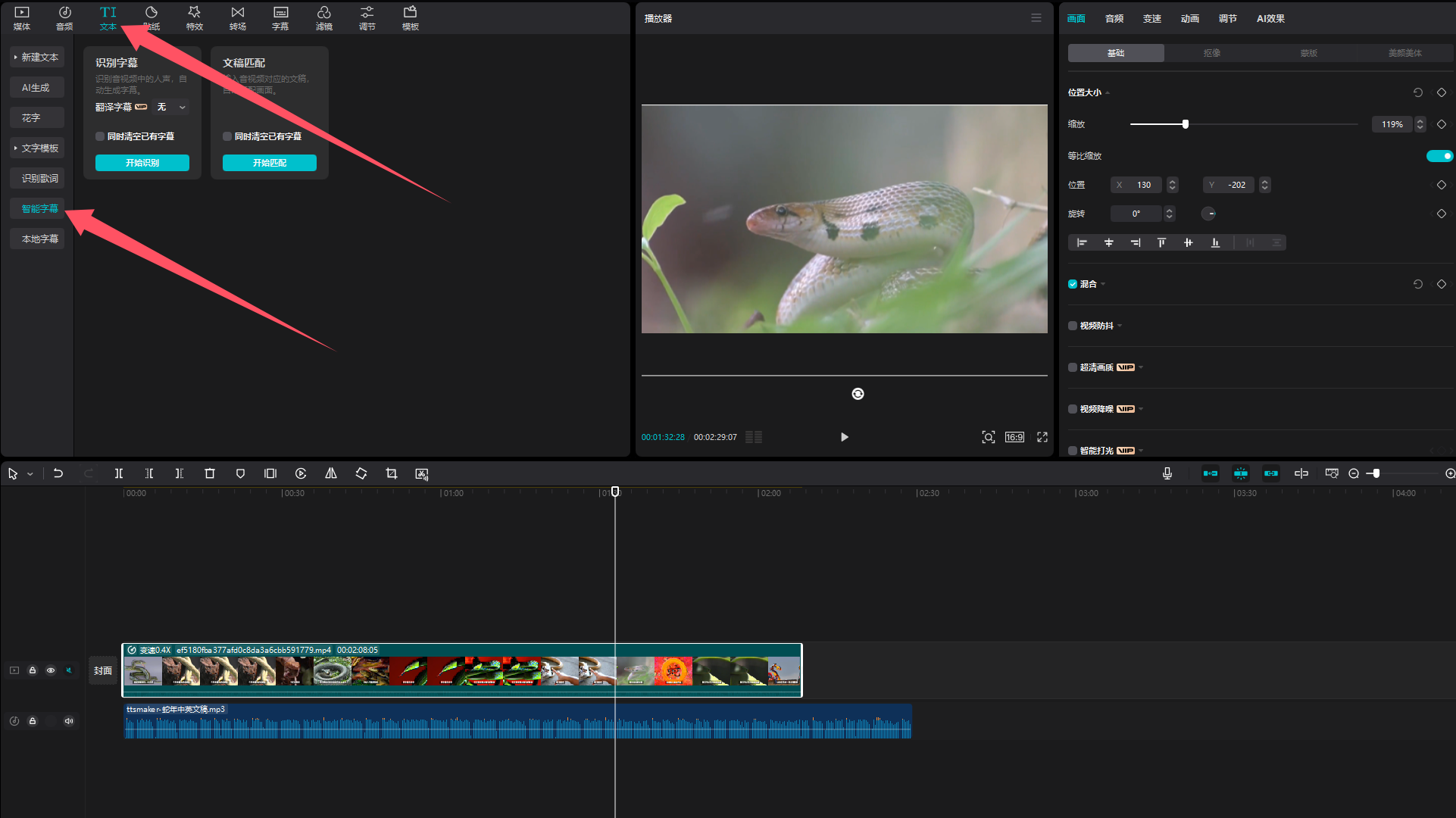Toggle video track visibility eye icon
The height and width of the screenshot is (818, 1456).
[x=51, y=670]
